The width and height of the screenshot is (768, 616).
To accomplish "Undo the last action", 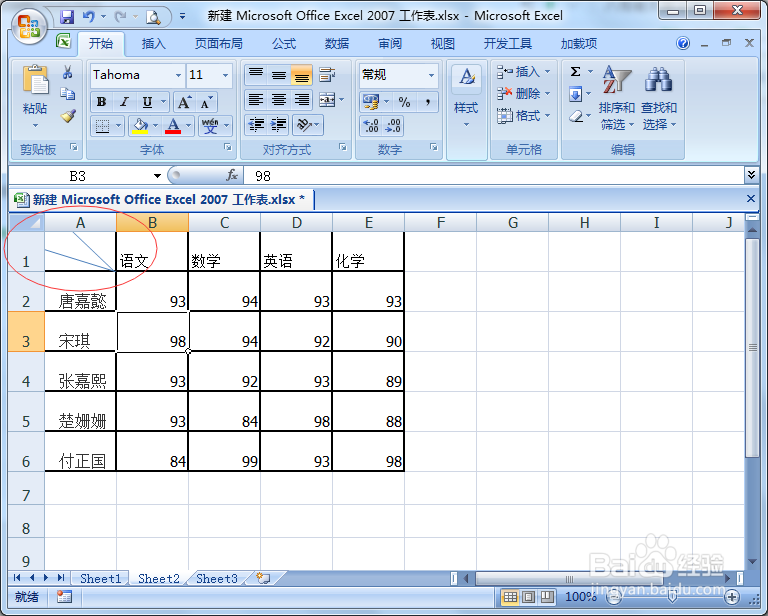I will (x=89, y=17).
